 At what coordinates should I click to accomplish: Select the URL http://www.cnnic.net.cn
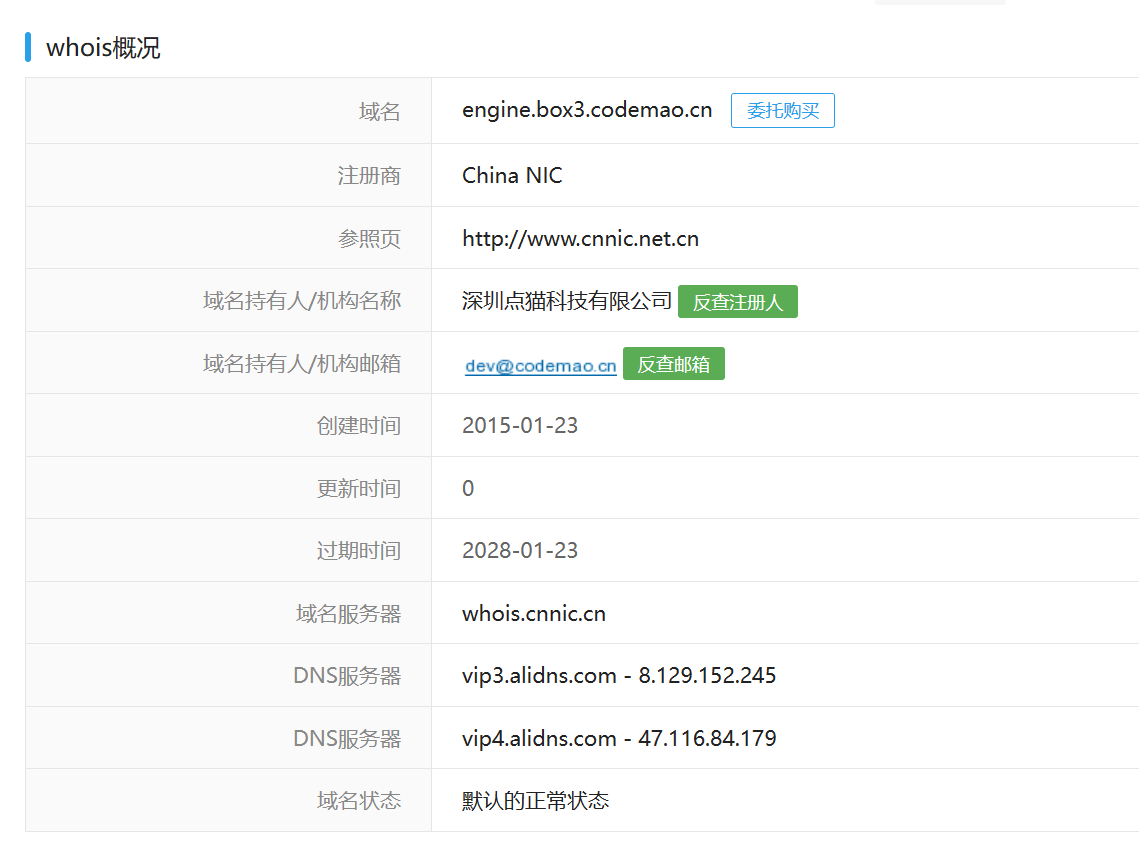pyautogui.click(x=580, y=239)
